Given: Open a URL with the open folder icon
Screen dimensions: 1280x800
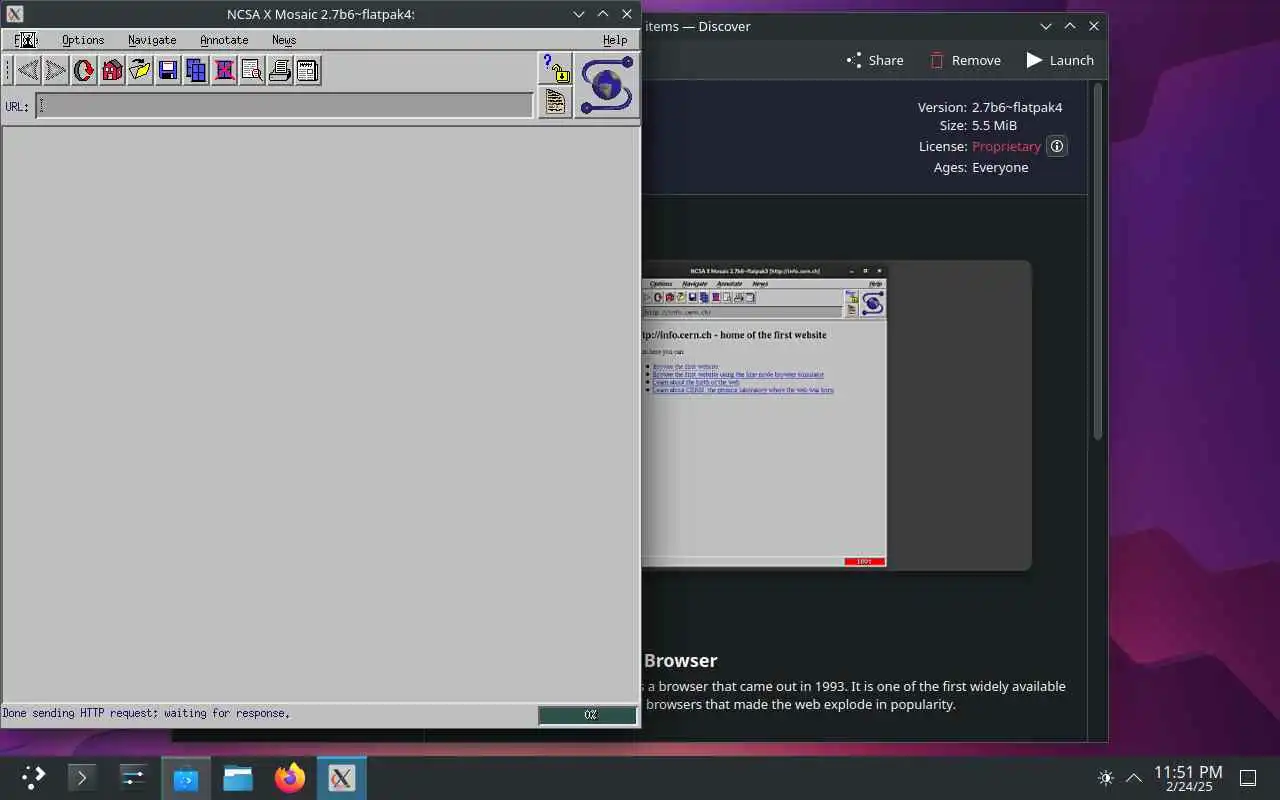Looking at the screenshot, I should [x=140, y=70].
